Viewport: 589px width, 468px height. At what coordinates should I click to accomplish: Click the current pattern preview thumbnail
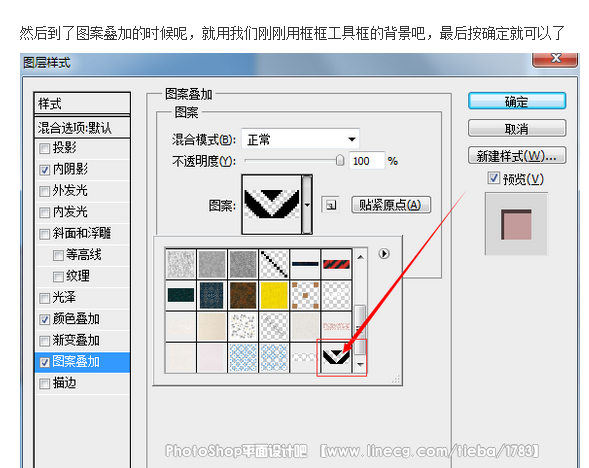(272, 205)
